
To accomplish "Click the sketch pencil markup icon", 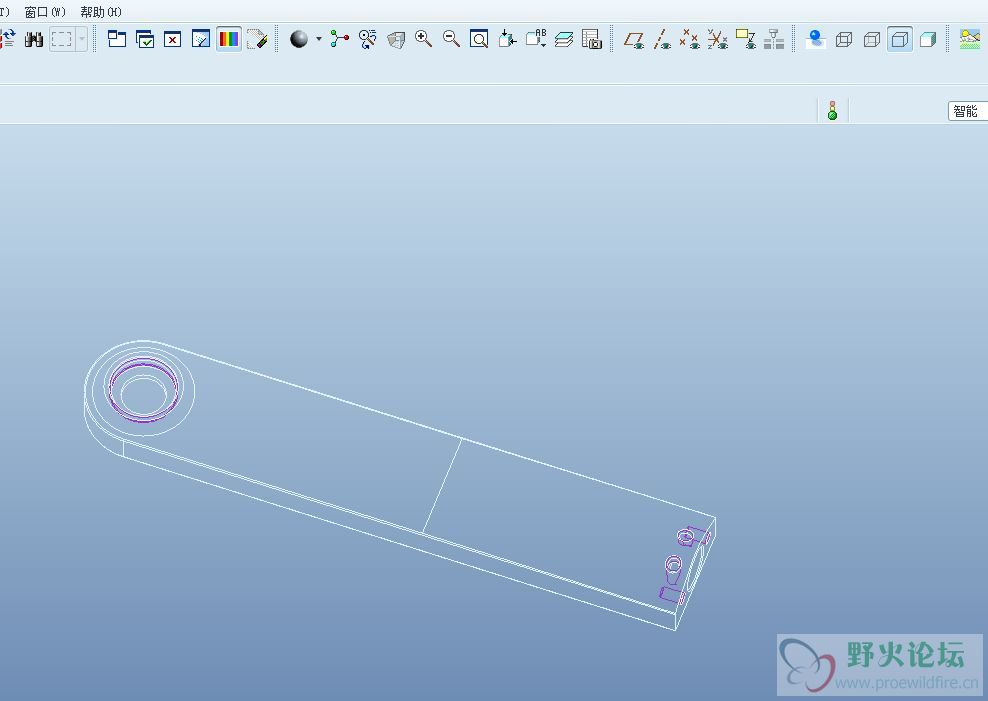I will click(257, 40).
